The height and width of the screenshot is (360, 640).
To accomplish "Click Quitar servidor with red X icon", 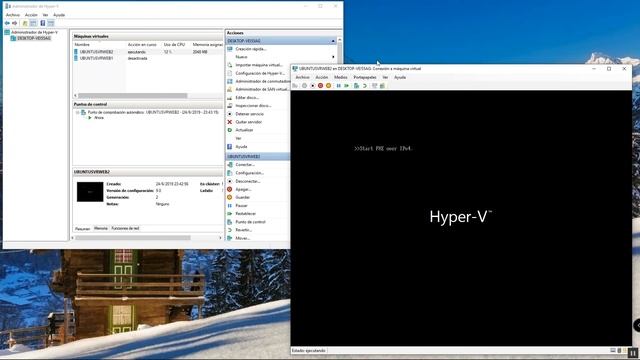I will tap(249, 122).
